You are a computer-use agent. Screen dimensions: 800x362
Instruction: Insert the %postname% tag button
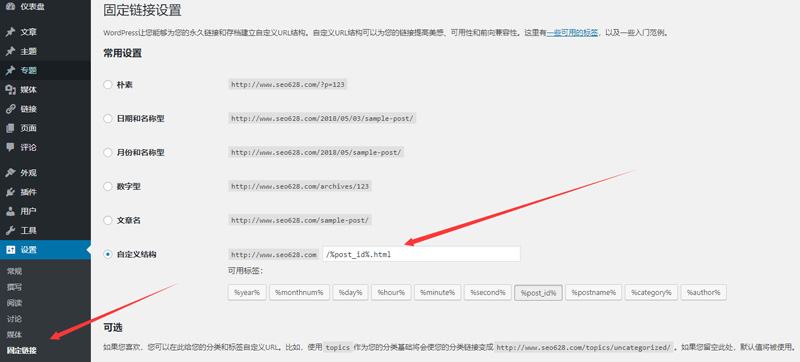(593, 293)
